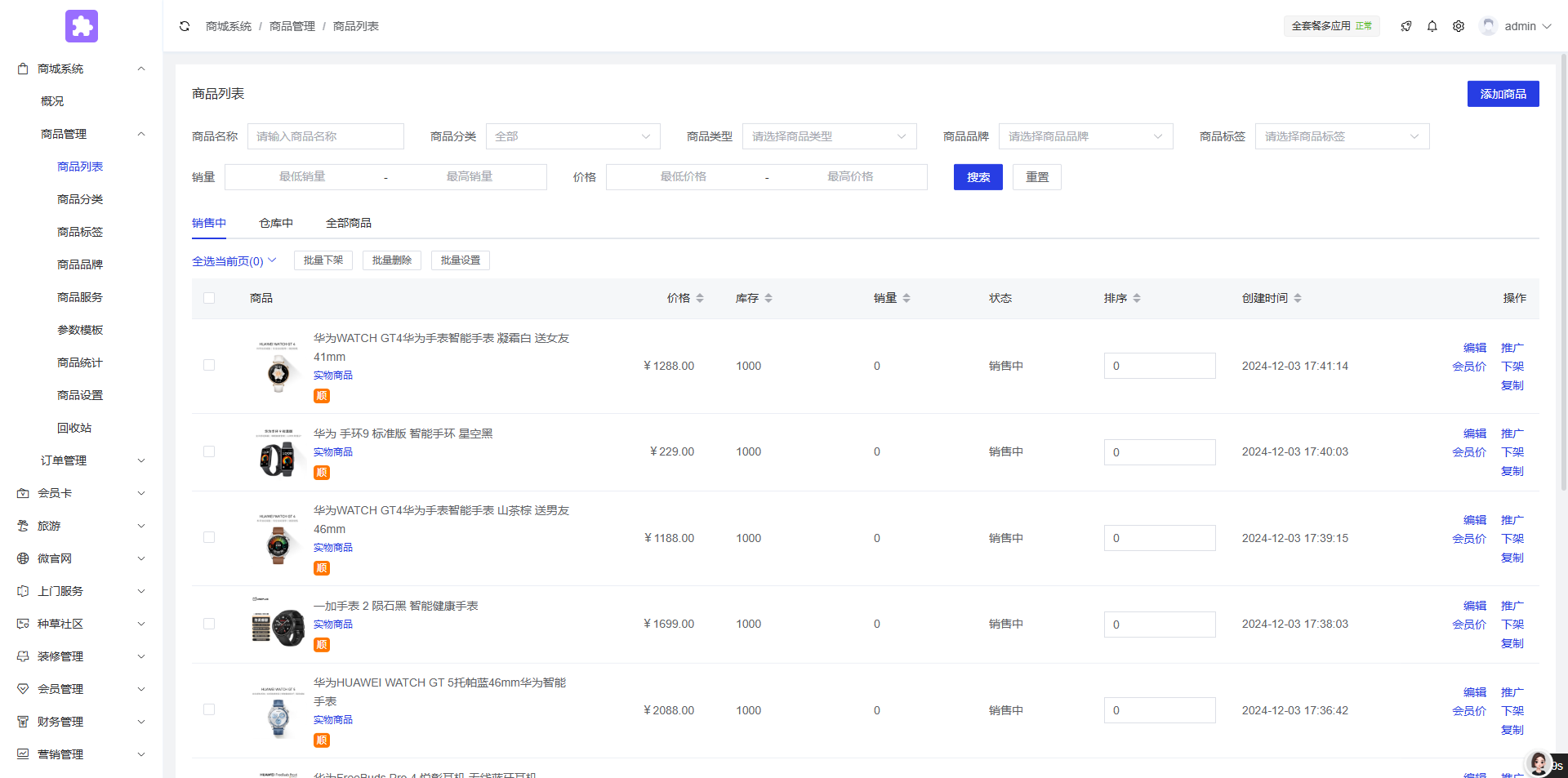This screenshot has height=778, width=1568.
Task: Open the customer service avatar icon
Action: coord(1539,764)
